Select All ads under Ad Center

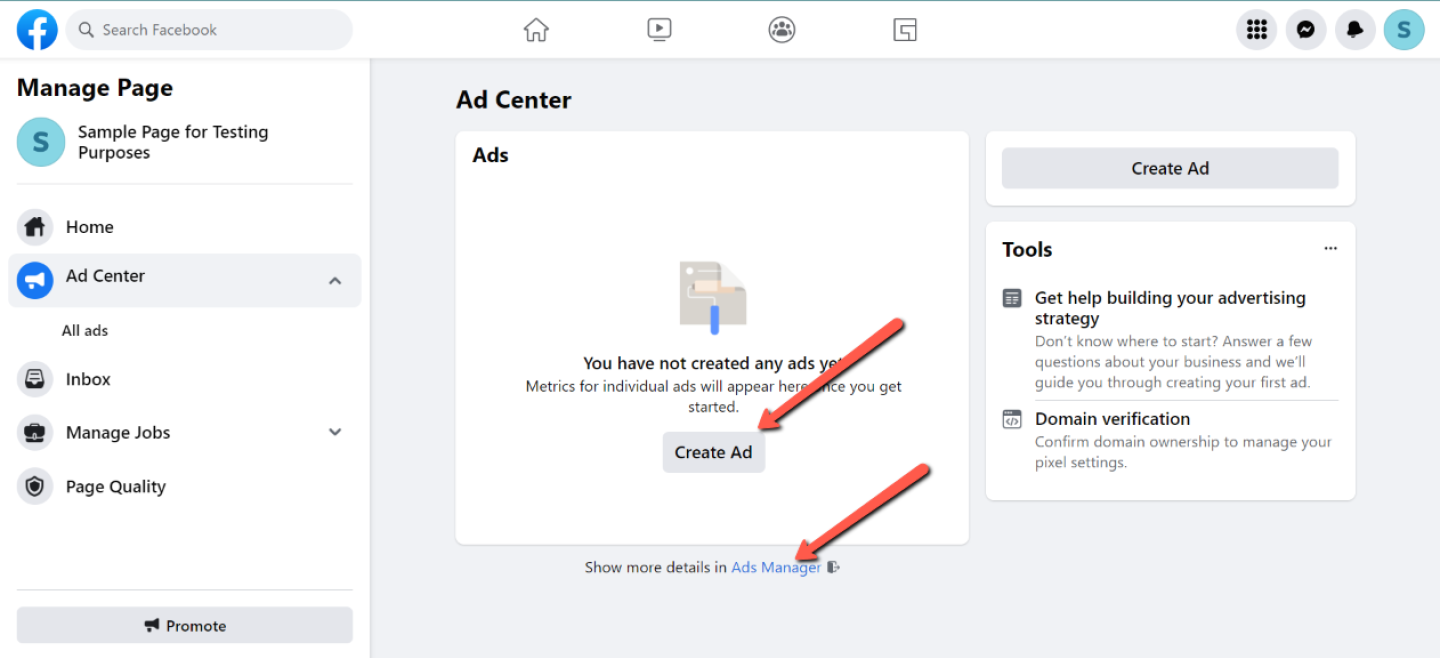[85, 331]
